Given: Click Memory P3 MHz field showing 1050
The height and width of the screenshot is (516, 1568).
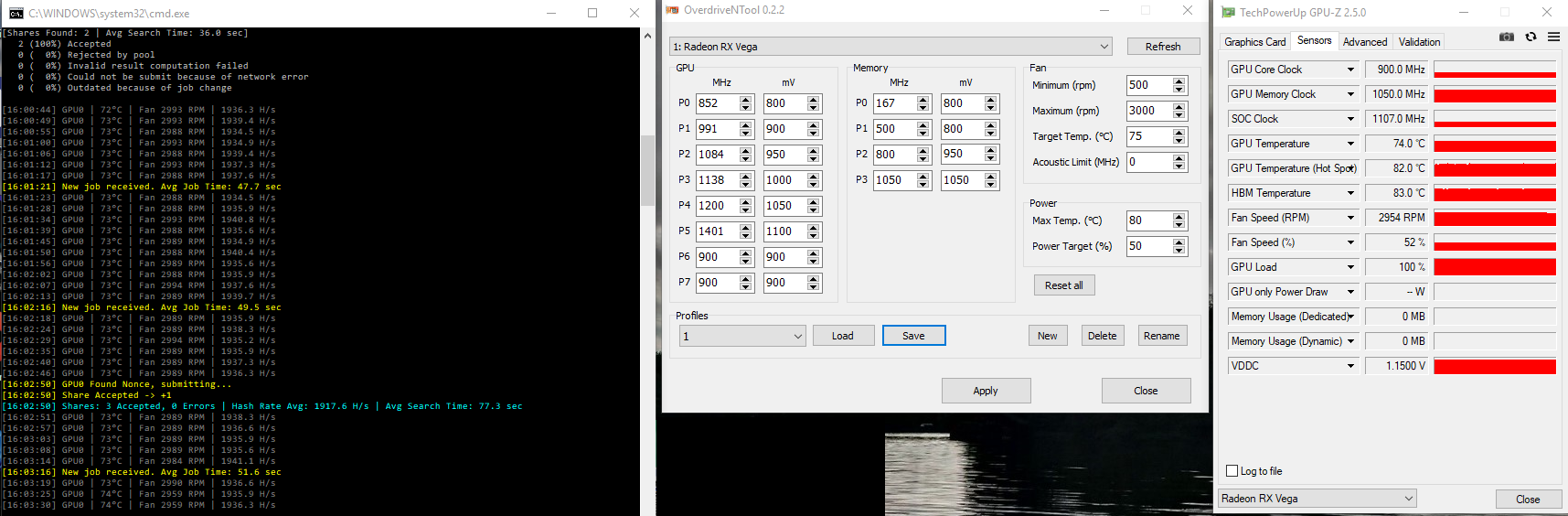Looking at the screenshot, I should tap(895, 180).
